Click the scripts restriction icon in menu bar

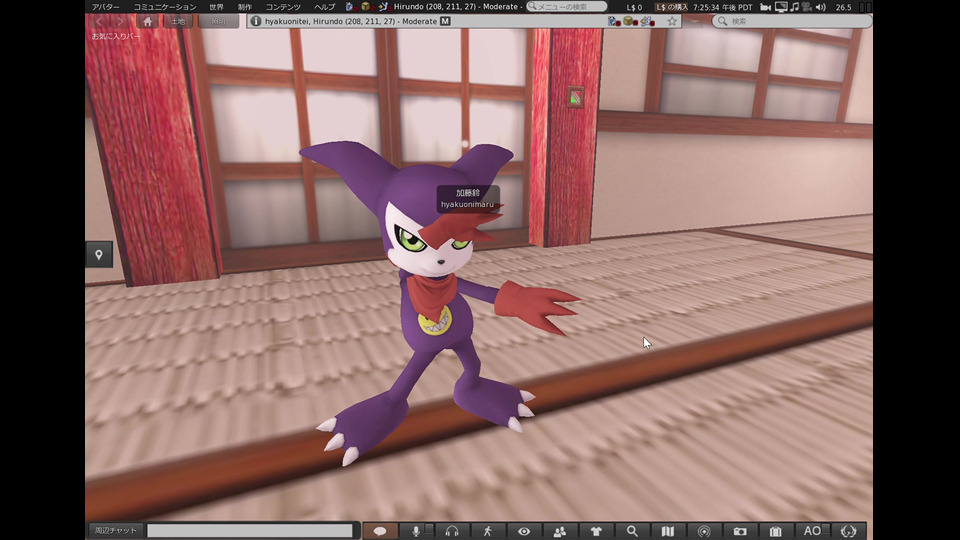pyautogui.click(x=350, y=7)
